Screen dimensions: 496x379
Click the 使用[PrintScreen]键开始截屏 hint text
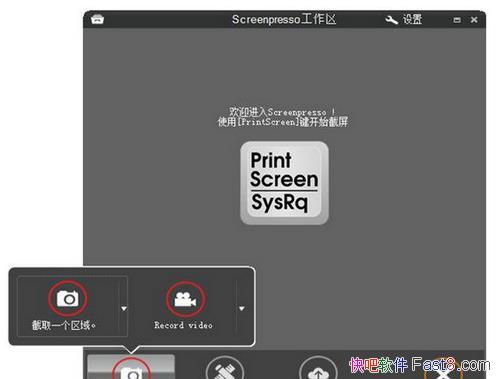coord(283,122)
